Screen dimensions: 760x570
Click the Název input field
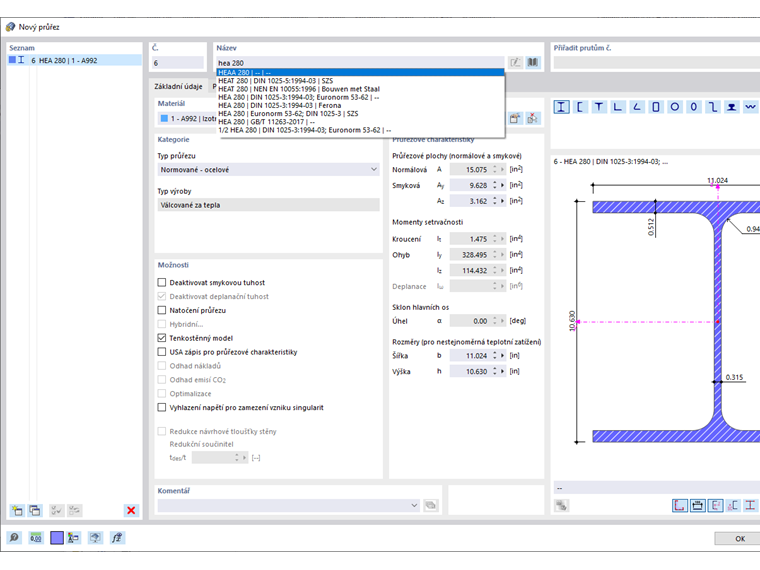tap(360, 63)
